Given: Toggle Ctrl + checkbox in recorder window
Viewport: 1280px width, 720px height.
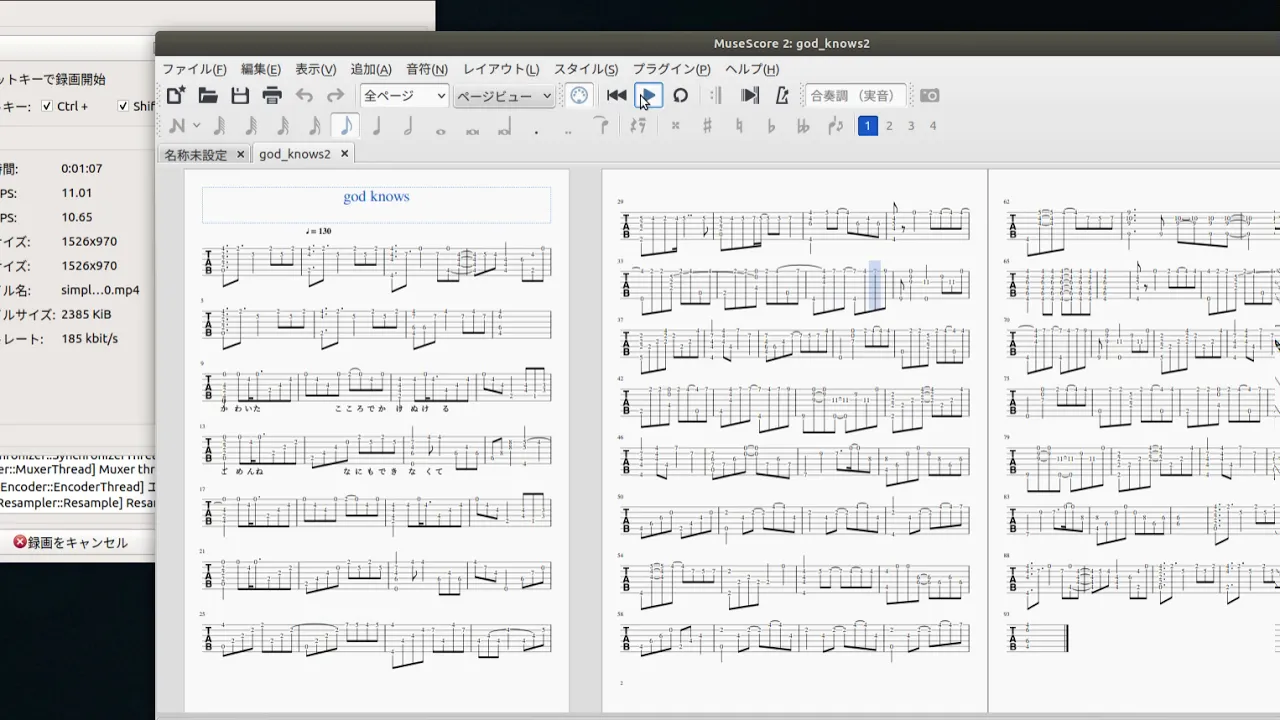Looking at the screenshot, I should pyautogui.click(x=47, y=106).
